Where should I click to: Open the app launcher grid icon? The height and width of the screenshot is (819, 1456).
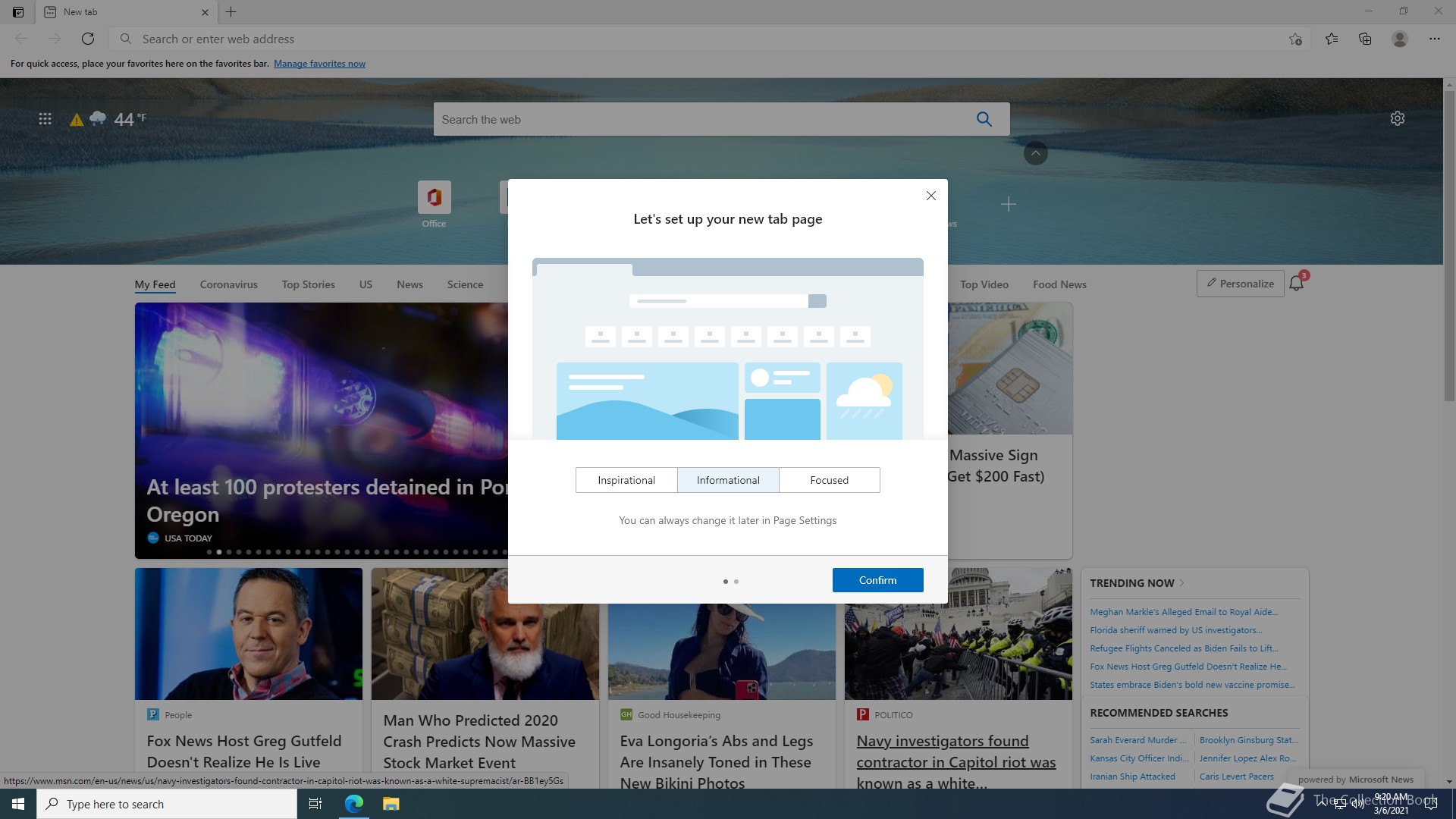[45, 119]
